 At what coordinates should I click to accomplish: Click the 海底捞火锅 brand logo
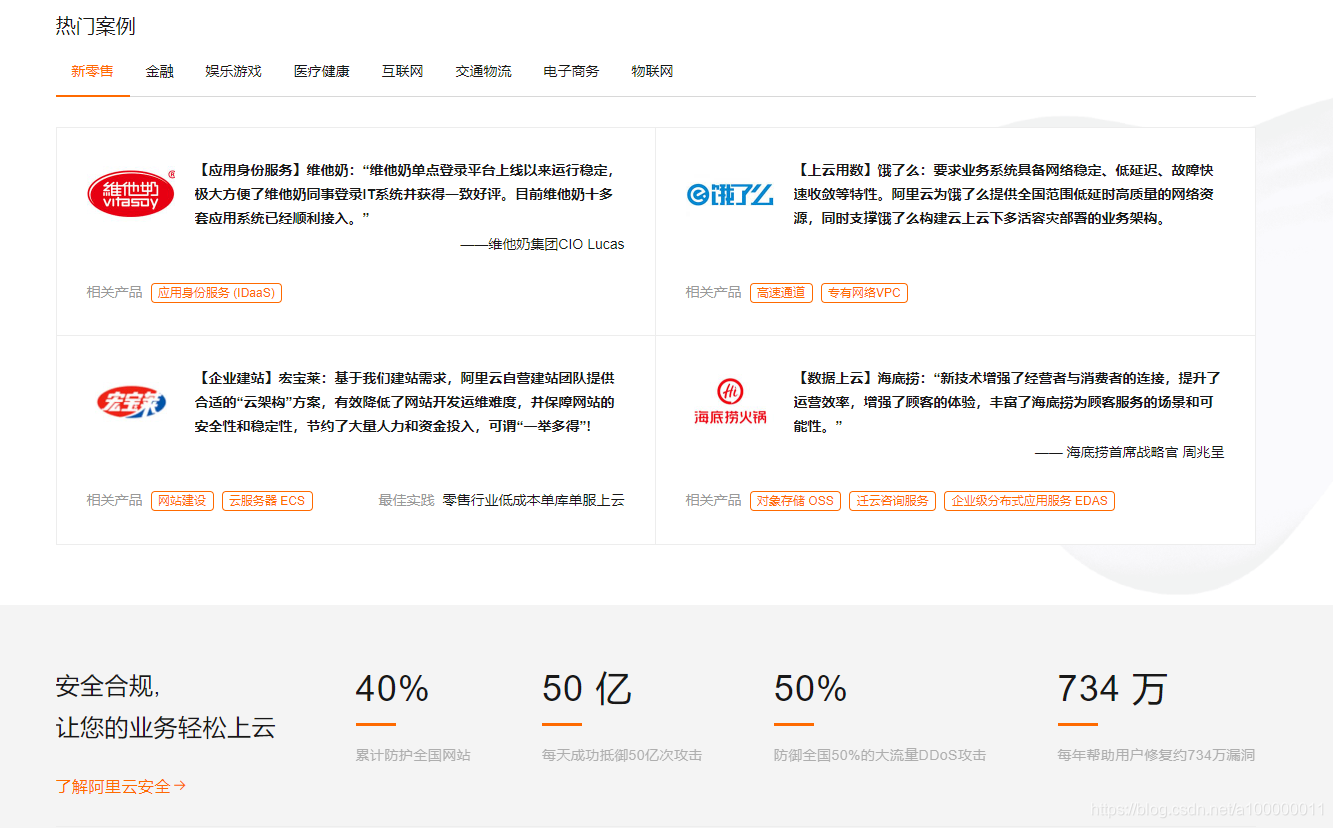pyautogui.click(x=729, y=400)
